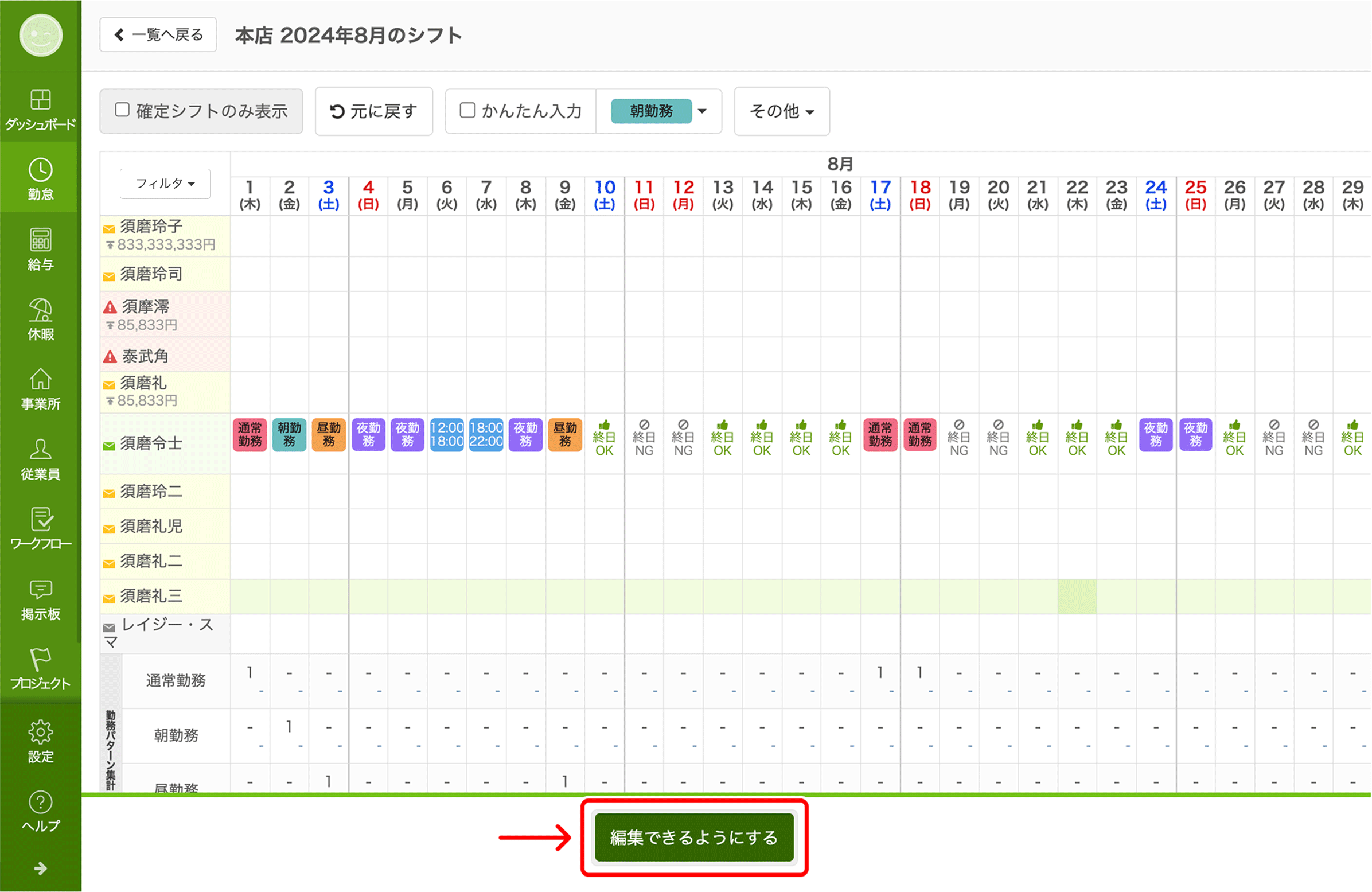Enable the かんたん入力 checkbox
Screen dimensions: 1372x892
point(467,110)
